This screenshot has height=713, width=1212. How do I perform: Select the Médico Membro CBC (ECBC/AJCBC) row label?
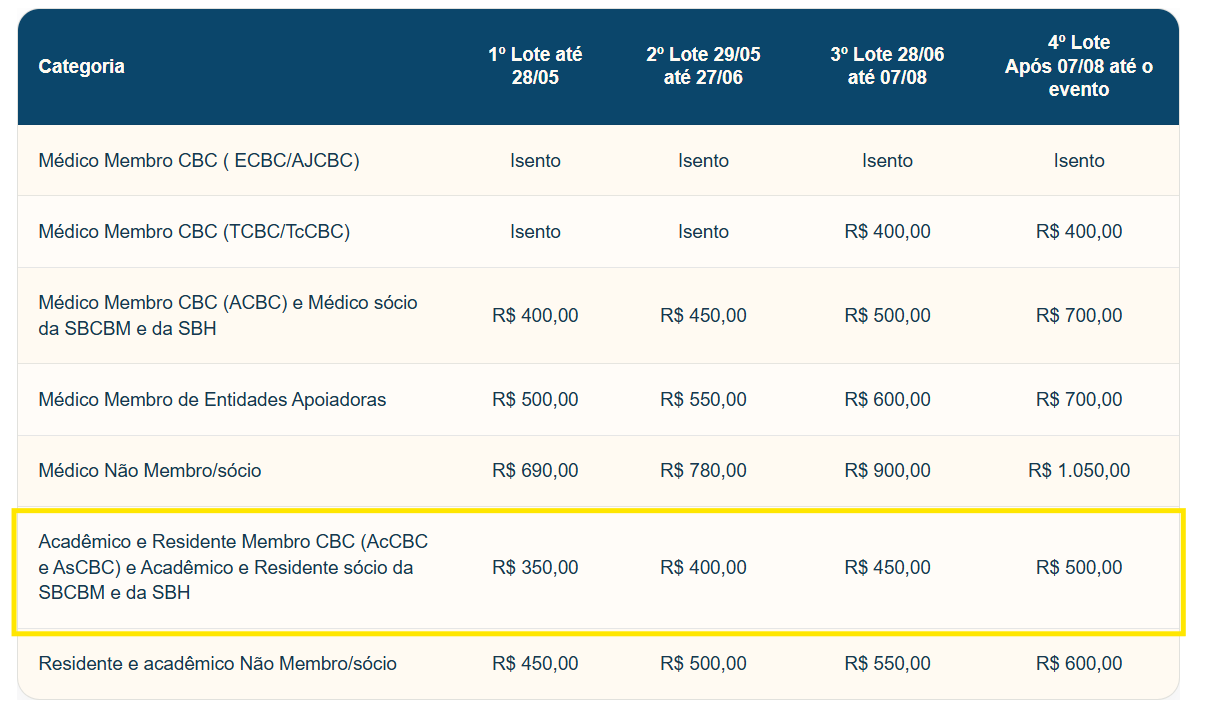[x=199, y=160]
